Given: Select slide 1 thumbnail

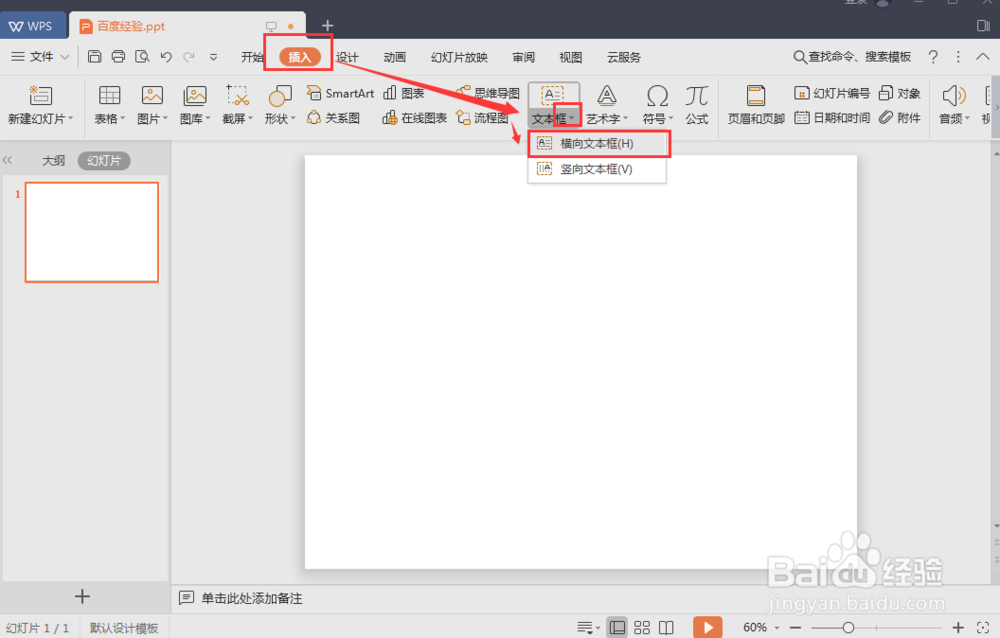Looking at the screenshot, I should click(x=92, y=232).
